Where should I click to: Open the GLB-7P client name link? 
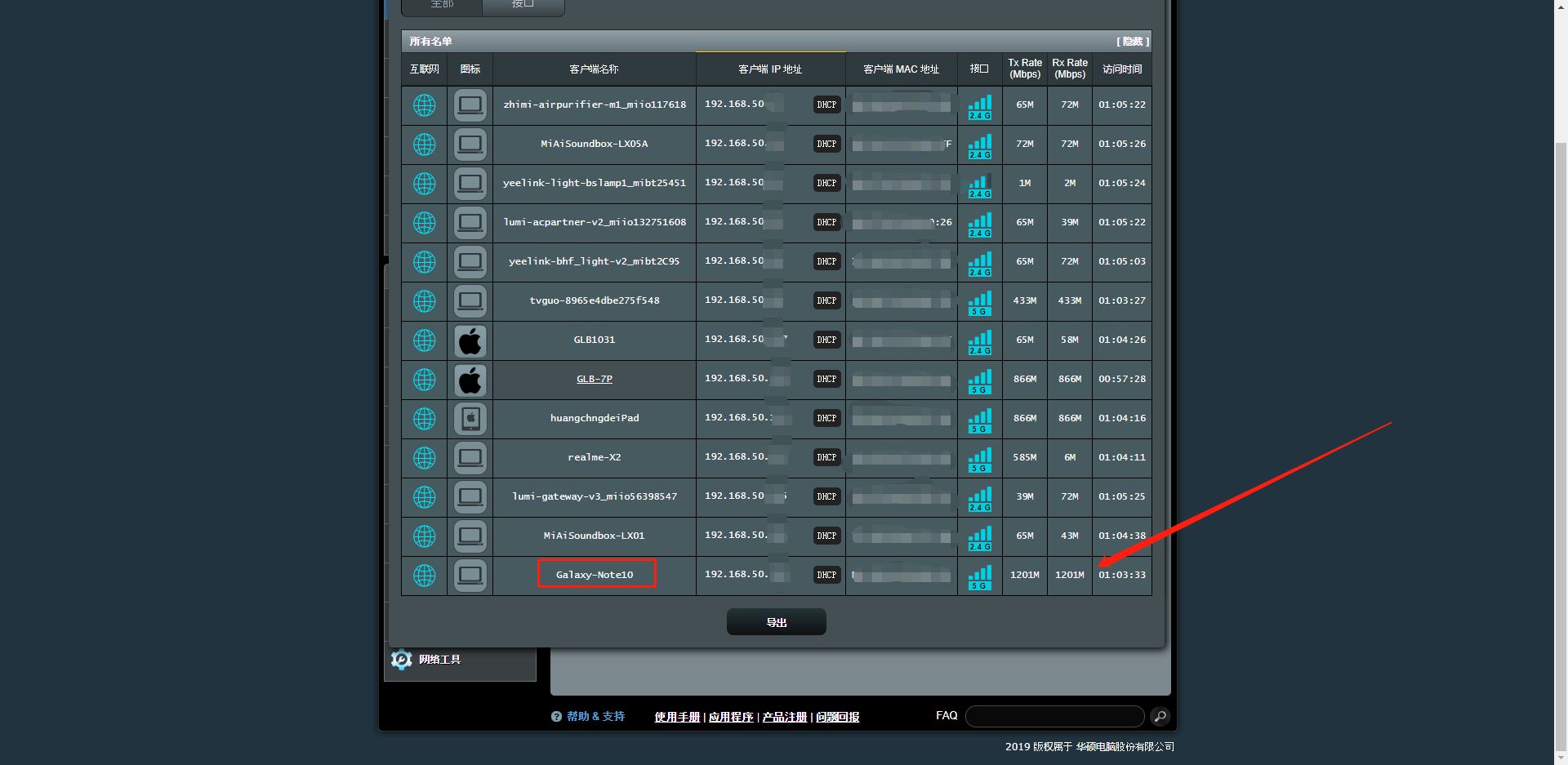point(594,379)
